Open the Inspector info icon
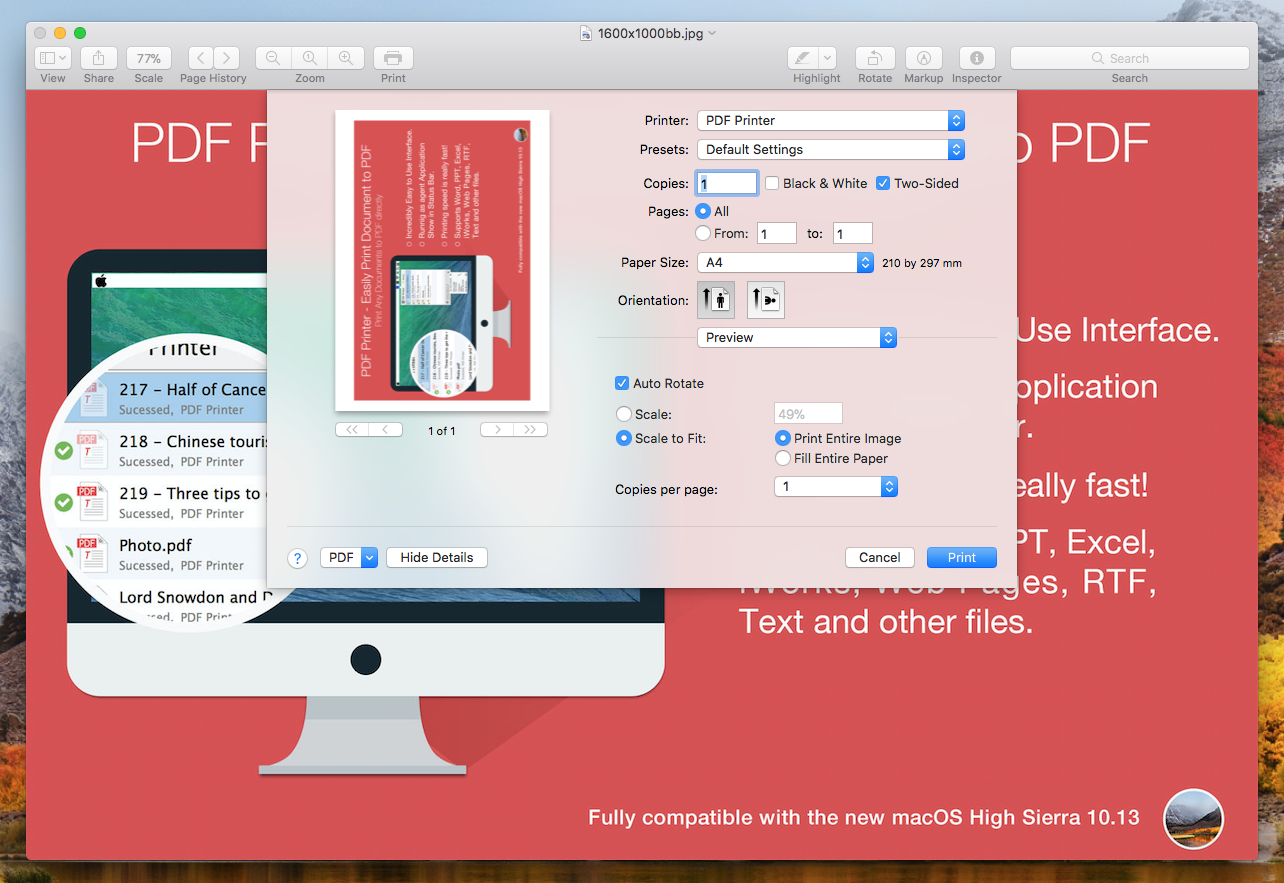The height and width of the screenshot is (883, 1284). pyautogui.click(x=977, y=58)
